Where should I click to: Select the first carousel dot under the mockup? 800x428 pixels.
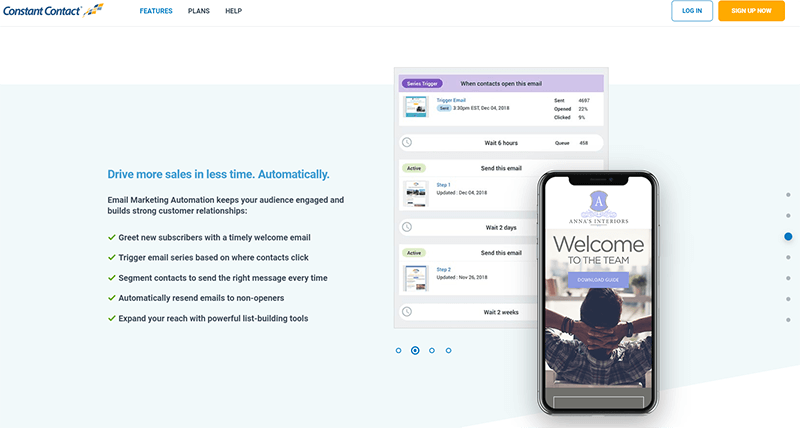click(398, 350)
